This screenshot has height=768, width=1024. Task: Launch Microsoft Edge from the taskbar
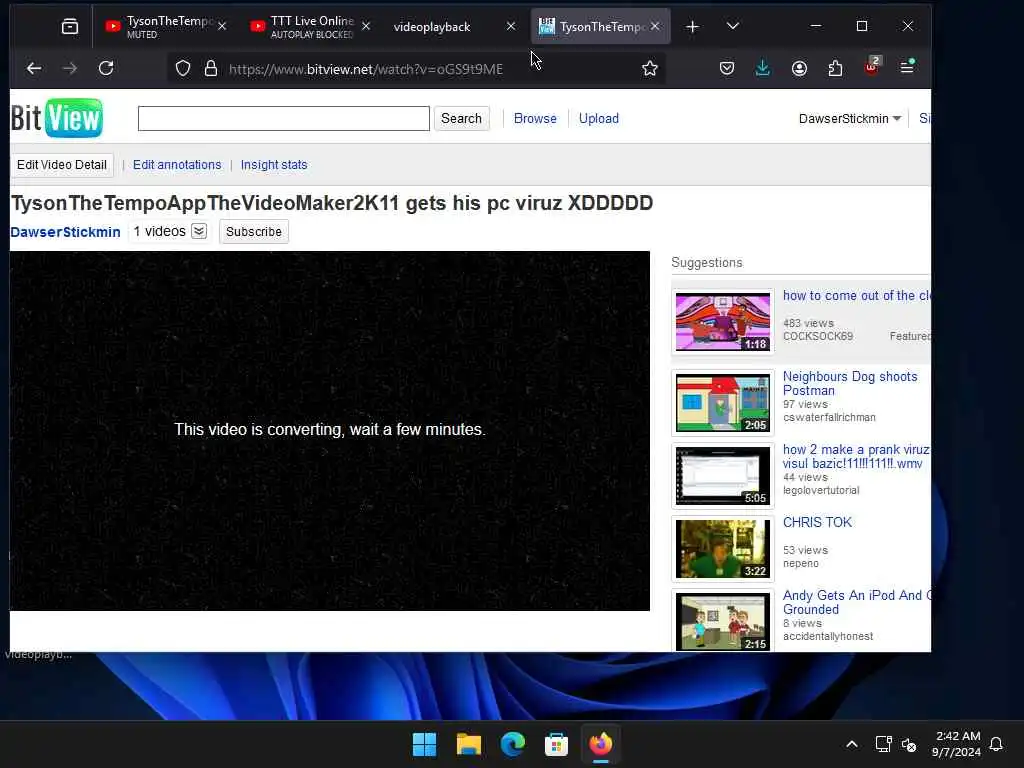(x=513, y=744)
